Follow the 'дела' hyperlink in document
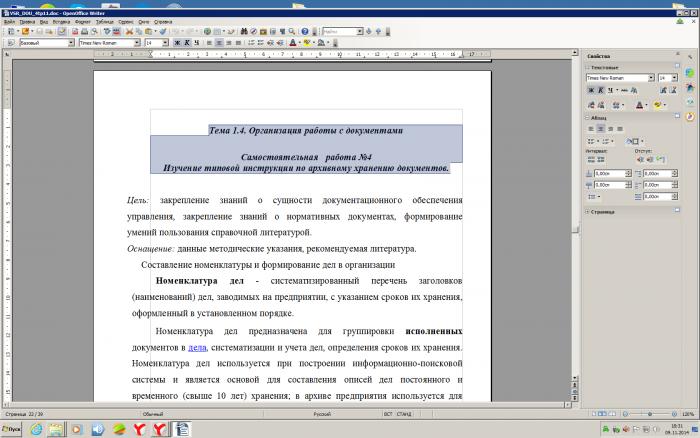700x438 pixels. coord(197,347)
